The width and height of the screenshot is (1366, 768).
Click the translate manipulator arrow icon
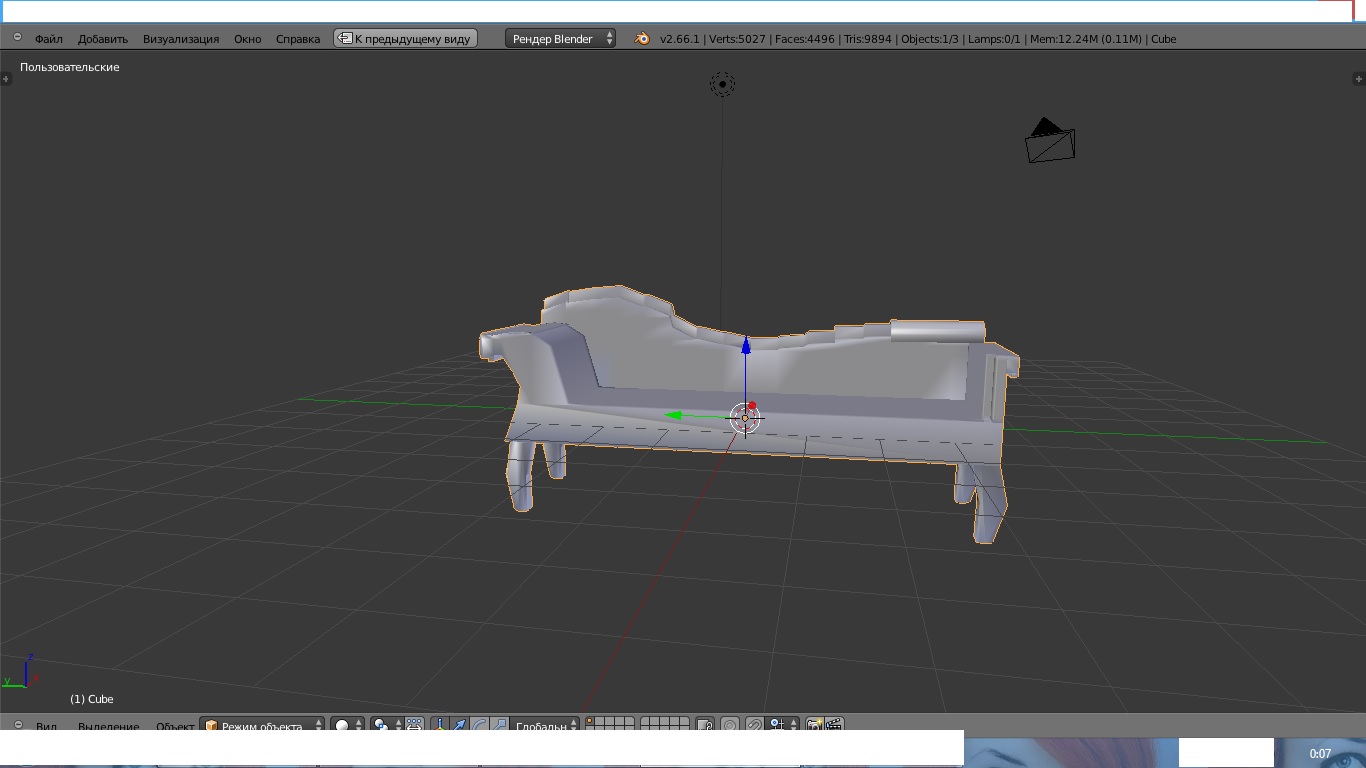(x=459, y=725)
